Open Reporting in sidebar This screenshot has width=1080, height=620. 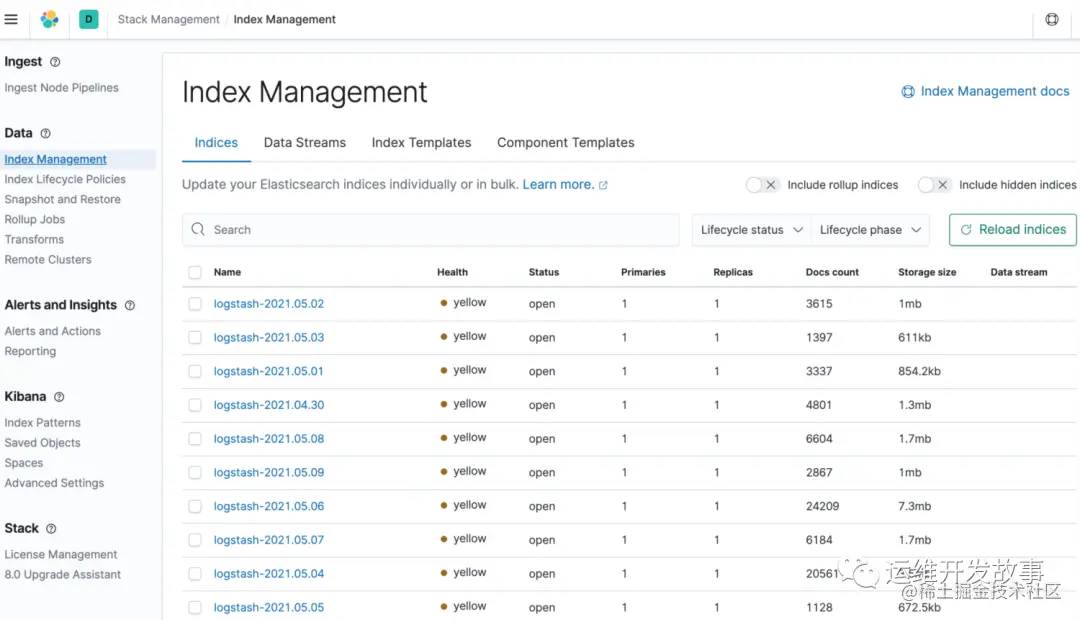click(30, 351)
